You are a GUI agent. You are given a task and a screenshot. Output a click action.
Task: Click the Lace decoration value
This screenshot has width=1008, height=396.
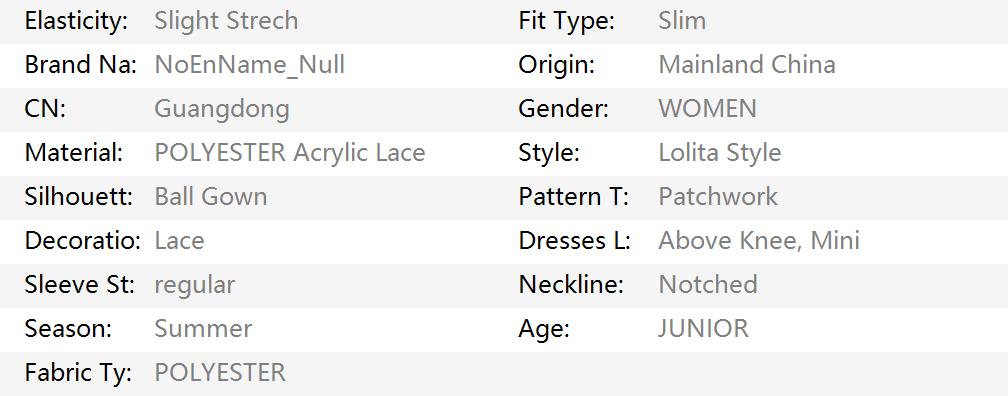tap(179, 240)
